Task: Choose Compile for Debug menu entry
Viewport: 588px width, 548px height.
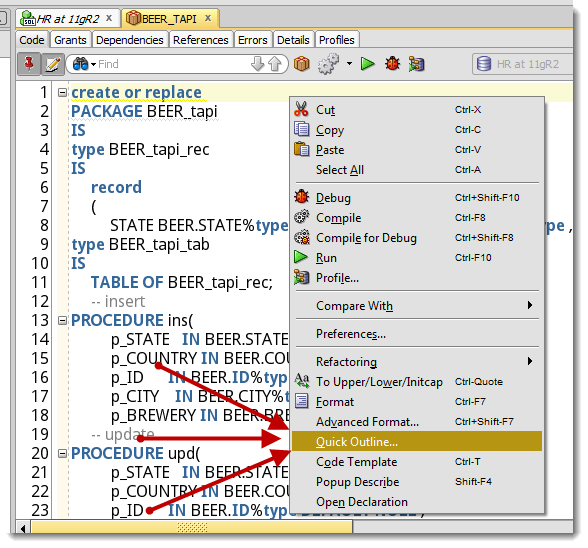Action: [417, 238]
